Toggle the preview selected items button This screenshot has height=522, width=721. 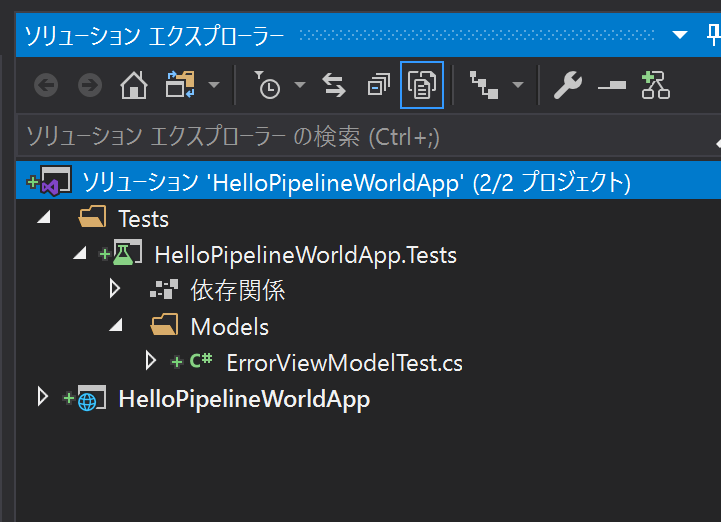610,86
